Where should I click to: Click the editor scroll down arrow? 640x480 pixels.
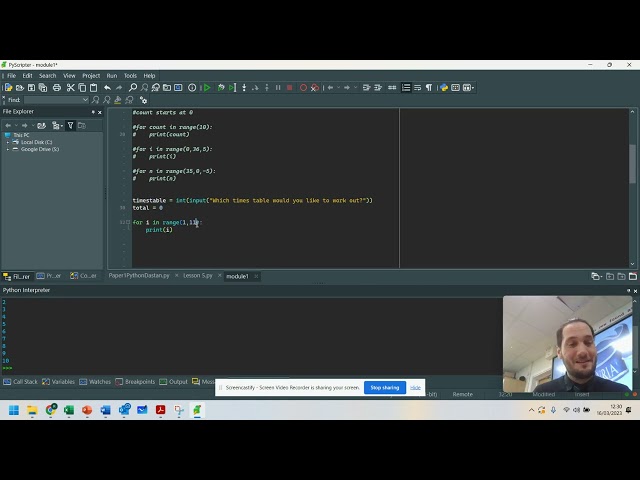coord(632,264)
